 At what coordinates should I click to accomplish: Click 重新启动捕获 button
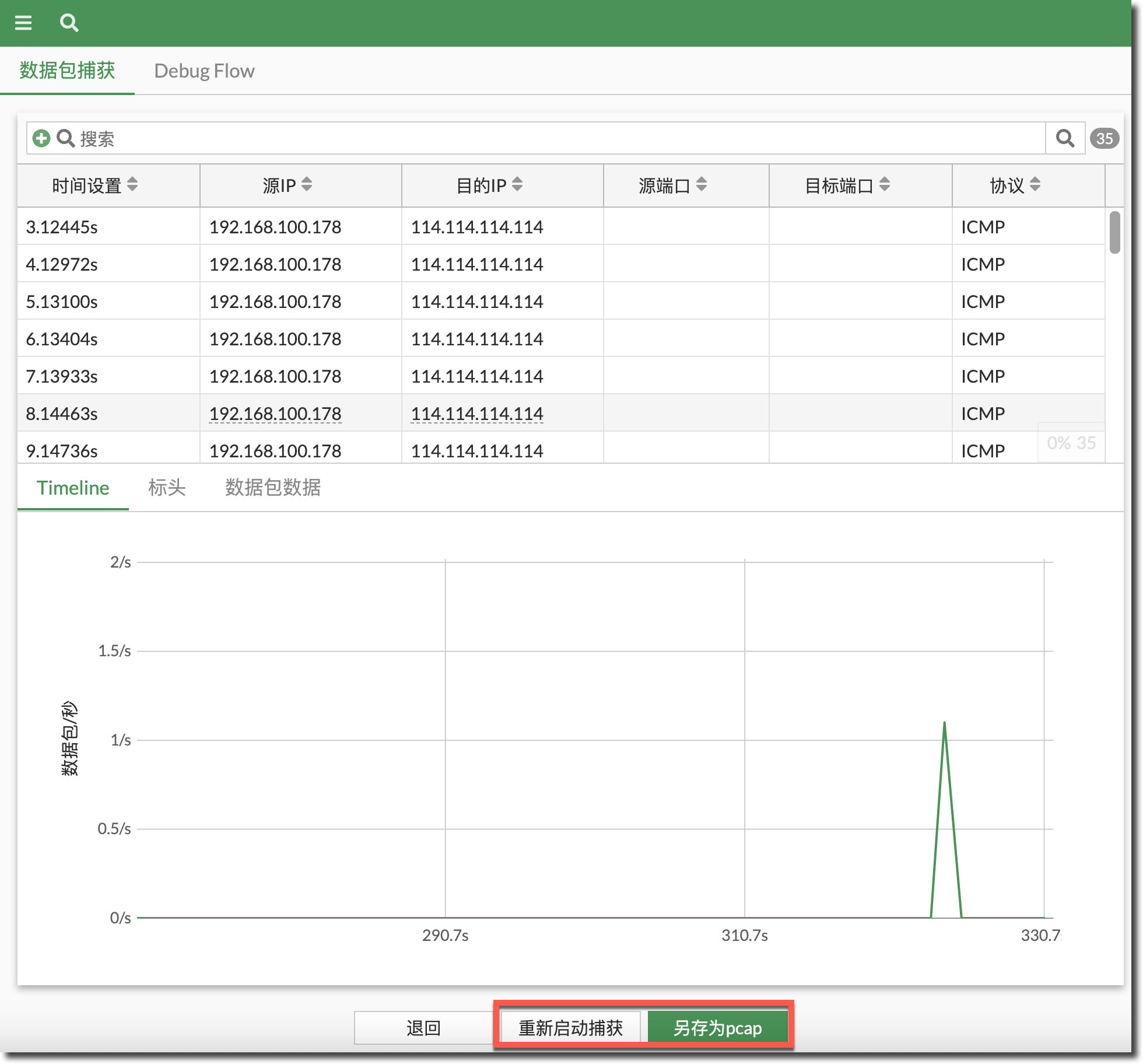(x=570, y=1027)
